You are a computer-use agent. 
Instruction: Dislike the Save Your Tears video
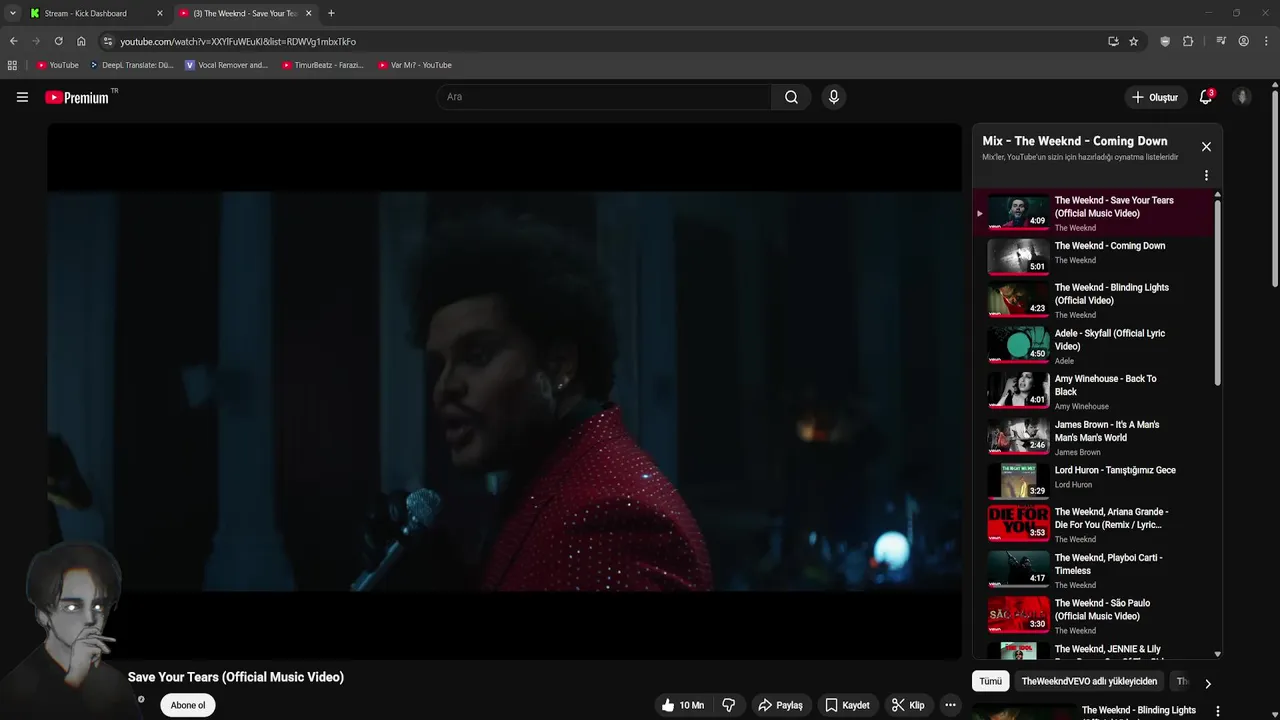[x=729, y=705]
